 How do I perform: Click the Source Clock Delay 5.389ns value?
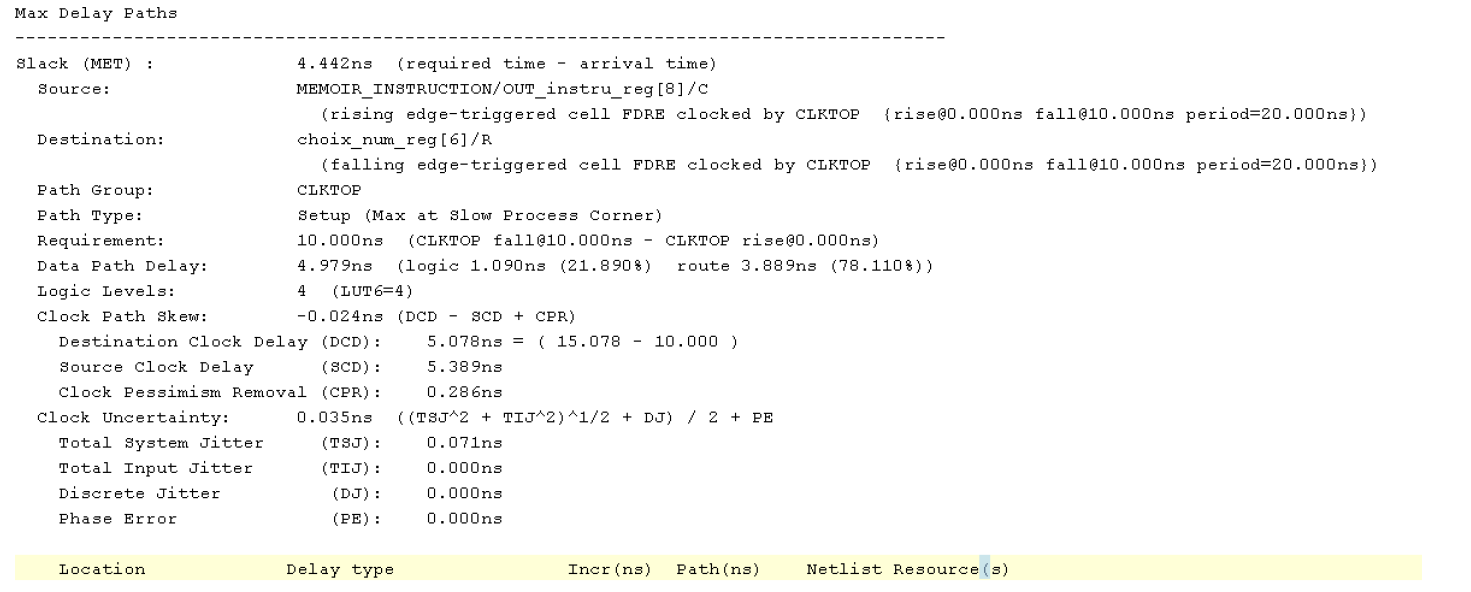click(453, 367)
